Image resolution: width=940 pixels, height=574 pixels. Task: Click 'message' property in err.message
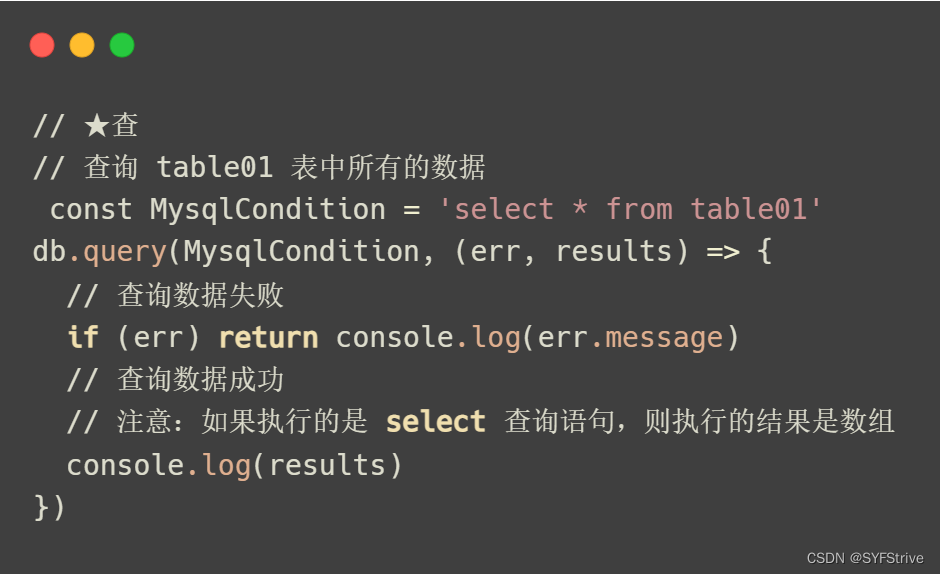[664, 339]
